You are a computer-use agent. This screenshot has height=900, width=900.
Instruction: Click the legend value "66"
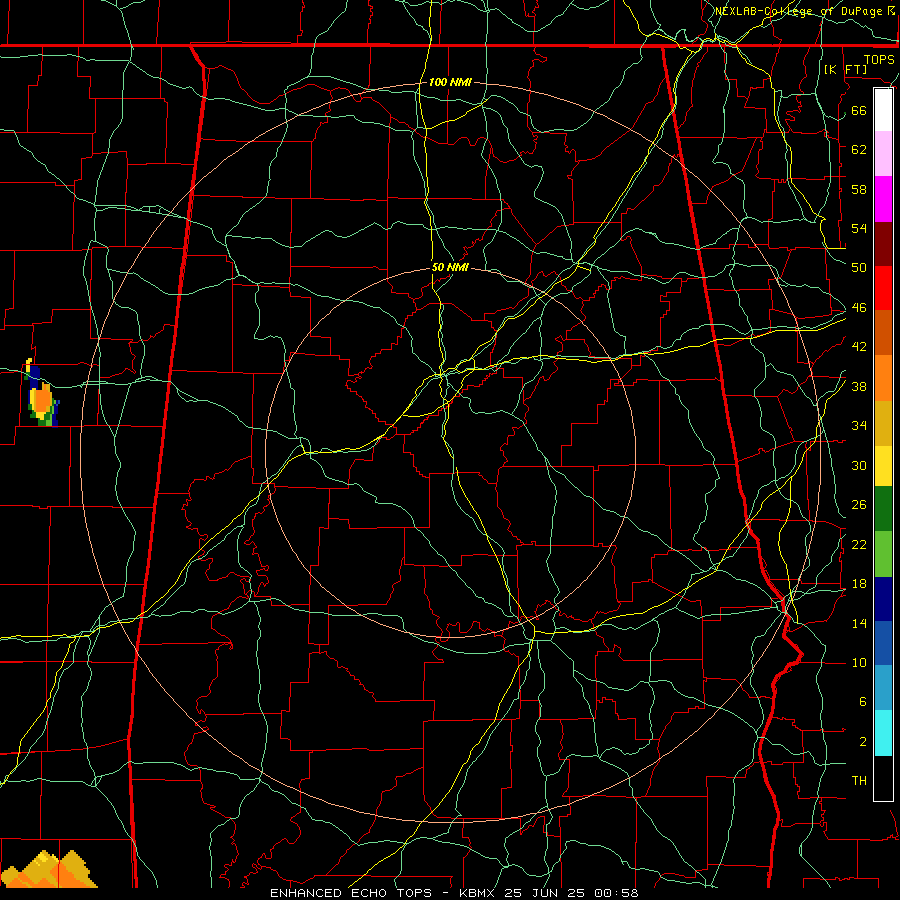(859, 110)
